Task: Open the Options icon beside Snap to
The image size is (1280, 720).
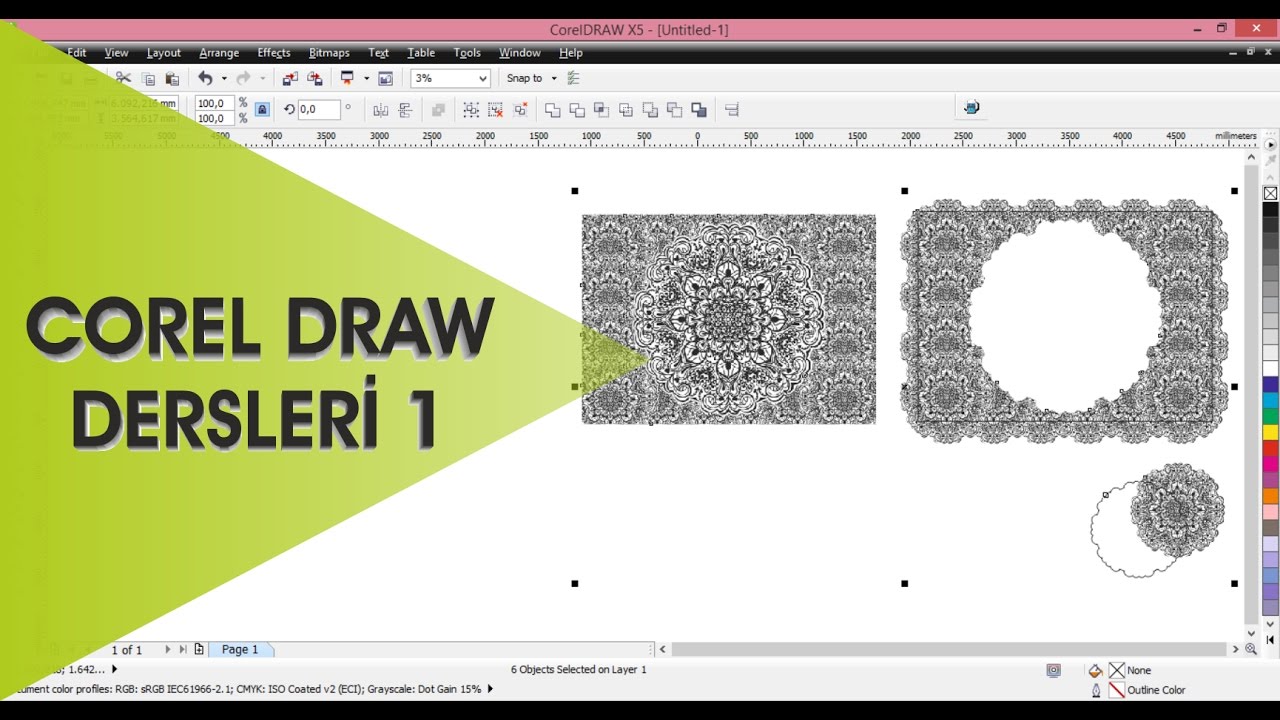Action: [573, 78]
